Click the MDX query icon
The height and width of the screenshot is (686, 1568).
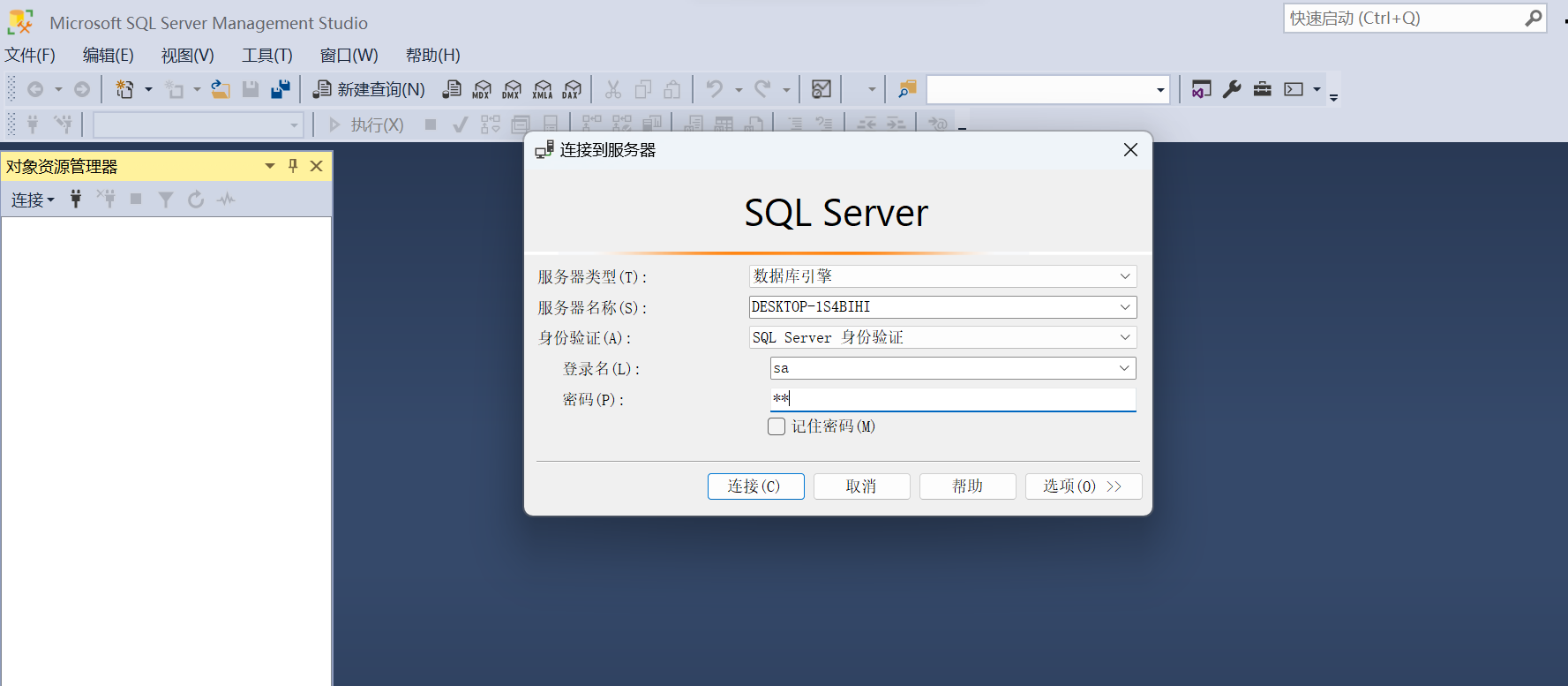click(x=482, y=89)
